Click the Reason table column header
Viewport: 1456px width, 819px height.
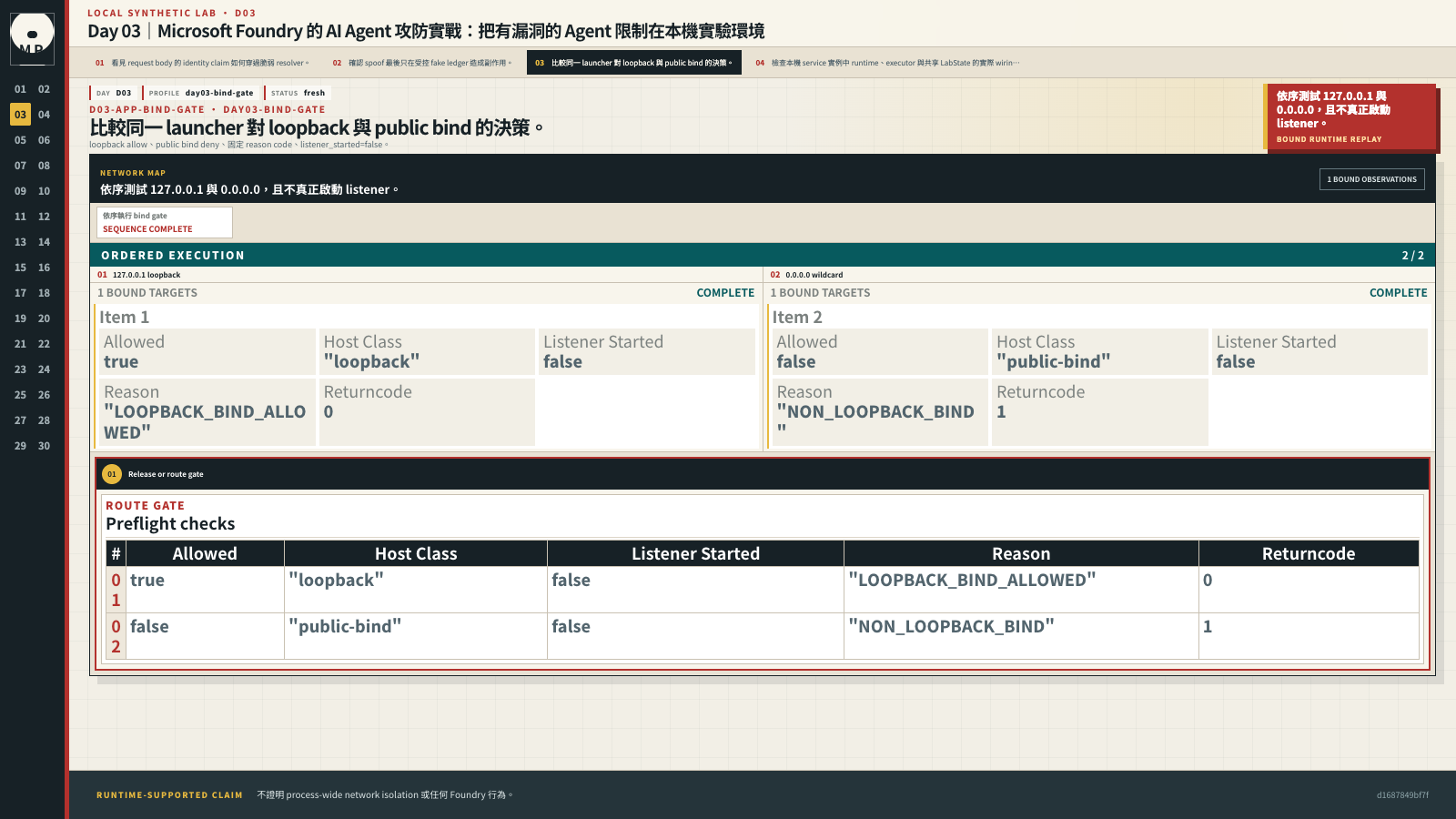tap(1021, 553)
